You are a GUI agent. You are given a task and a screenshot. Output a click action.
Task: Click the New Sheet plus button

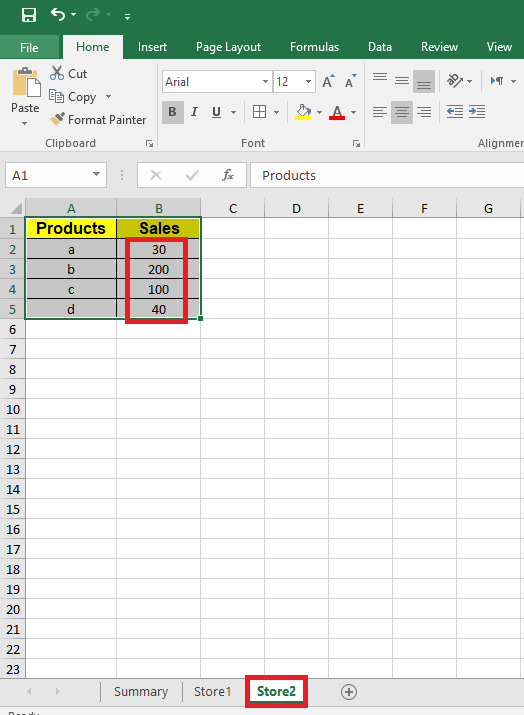point(349,692)
